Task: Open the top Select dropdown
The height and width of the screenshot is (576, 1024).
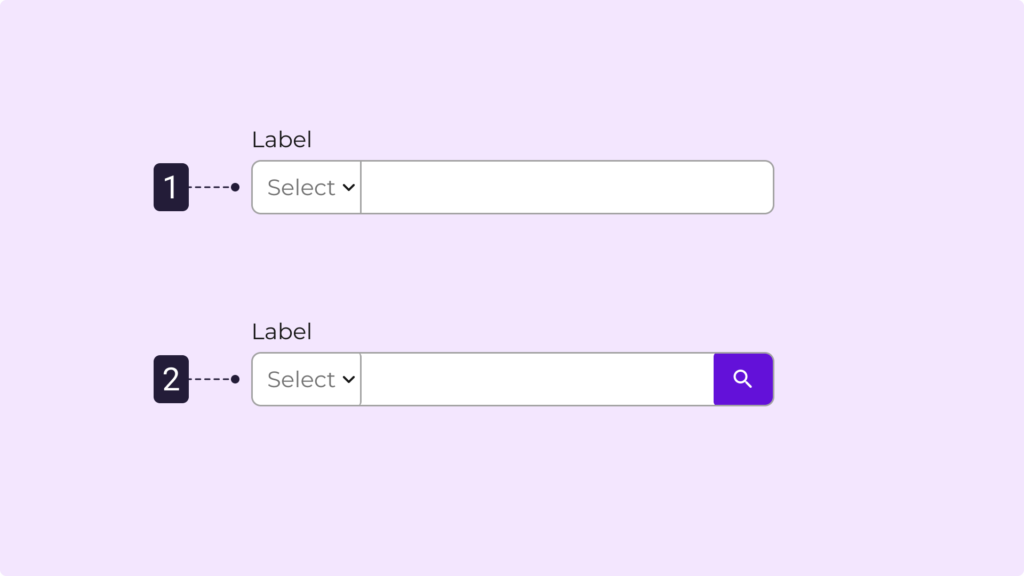Action: [x=307, y=187]
